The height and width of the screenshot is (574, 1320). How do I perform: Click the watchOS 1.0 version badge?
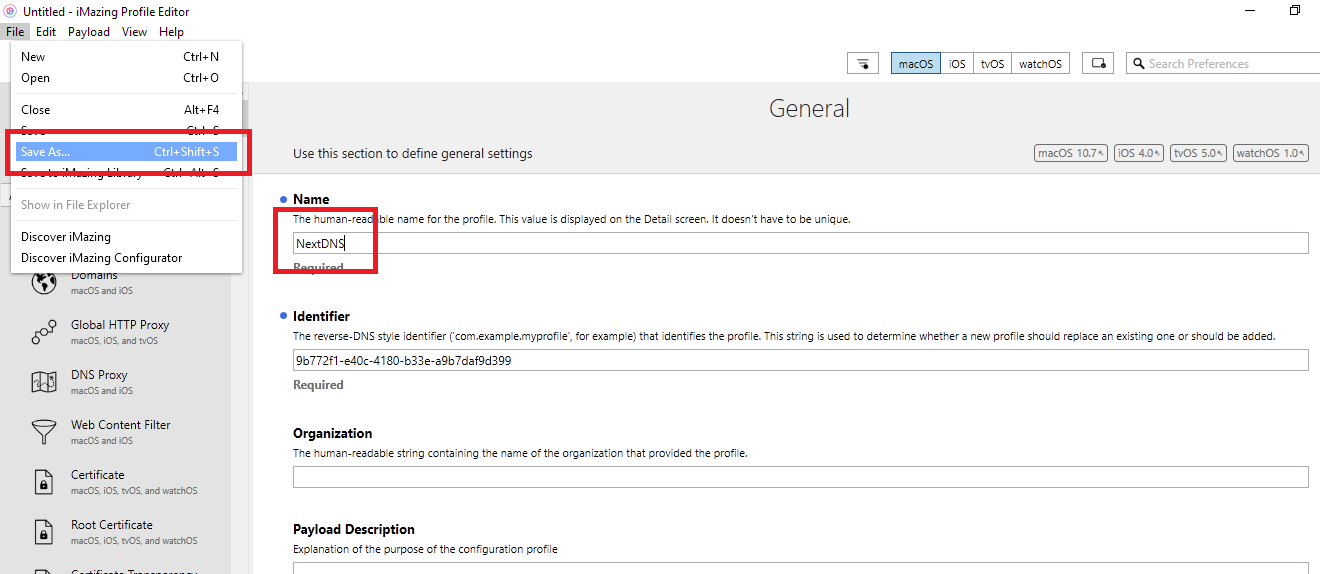[1271, 153]
